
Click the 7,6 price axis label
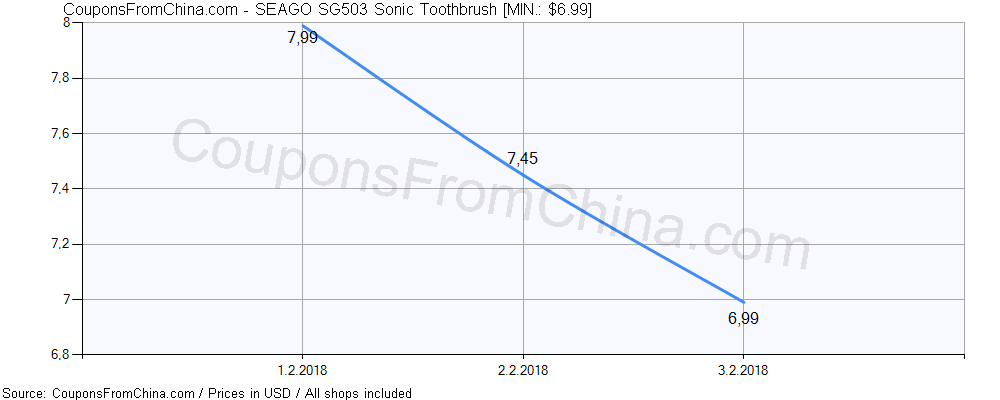pos(62,133)
